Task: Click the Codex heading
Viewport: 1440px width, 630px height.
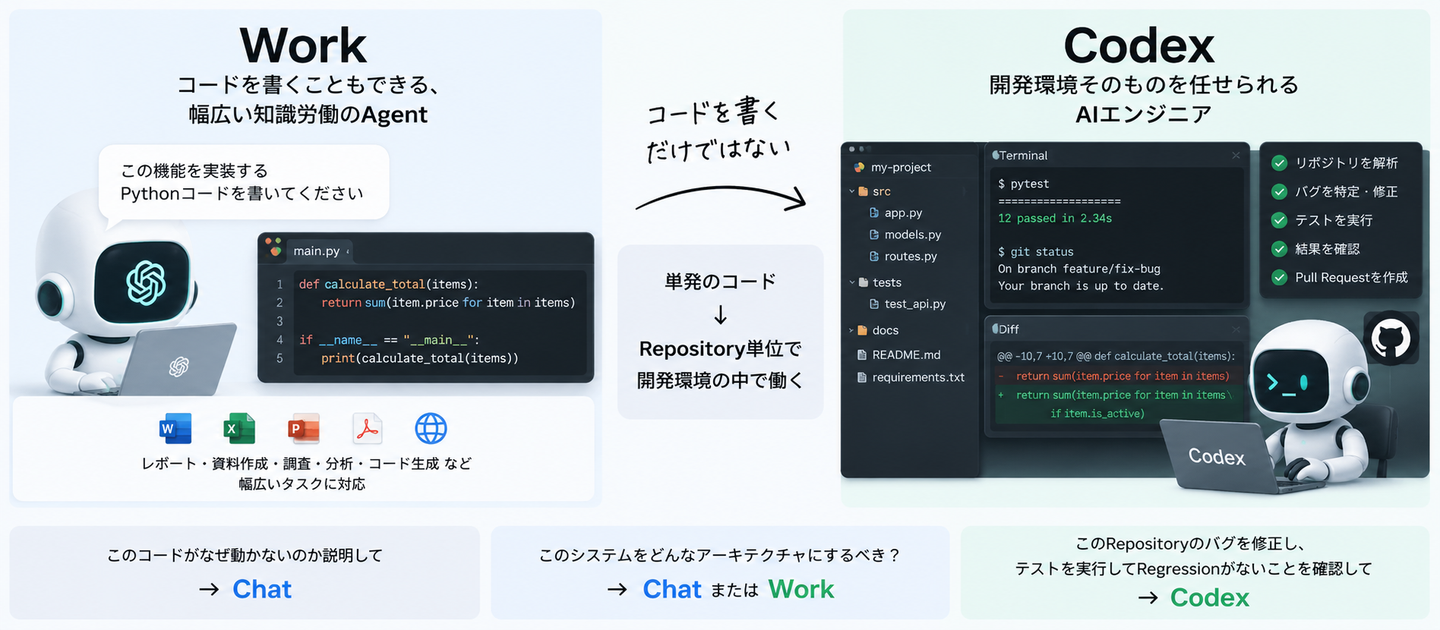Action: click(x=1139, y=45)
